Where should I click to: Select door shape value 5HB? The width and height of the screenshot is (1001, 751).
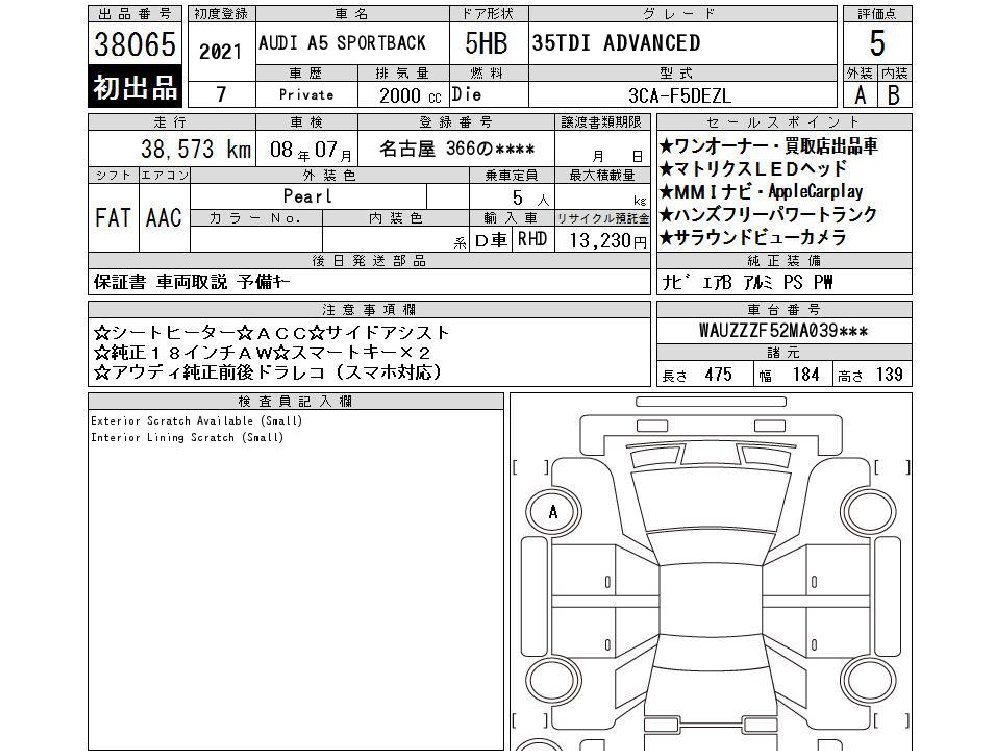click(486, 43)
